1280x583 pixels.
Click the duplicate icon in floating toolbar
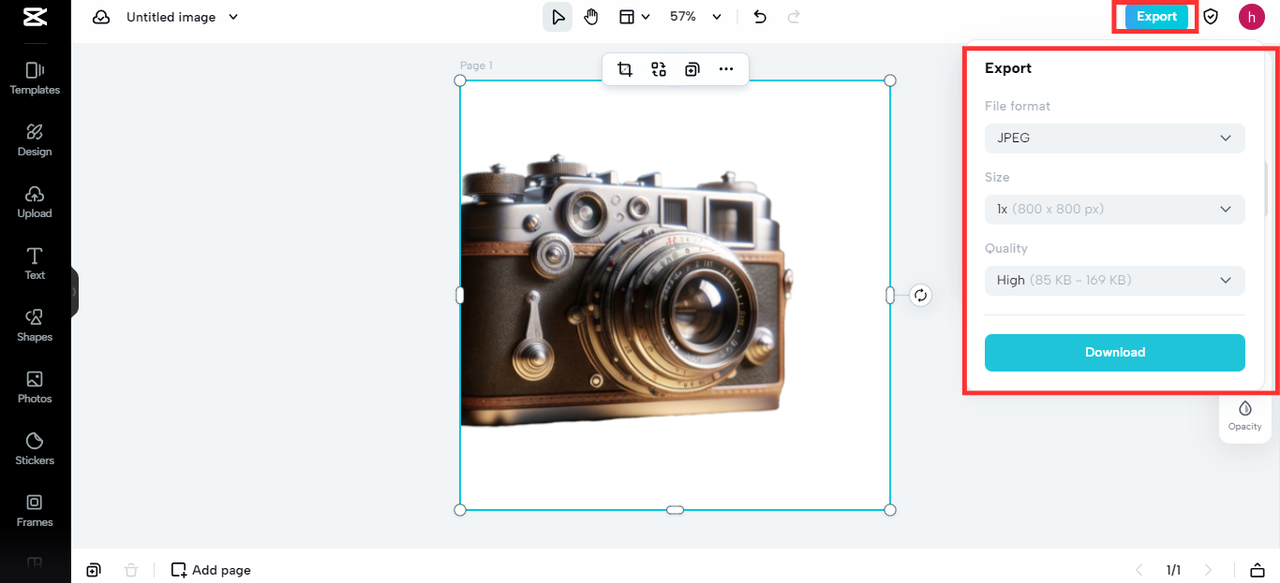692,69
